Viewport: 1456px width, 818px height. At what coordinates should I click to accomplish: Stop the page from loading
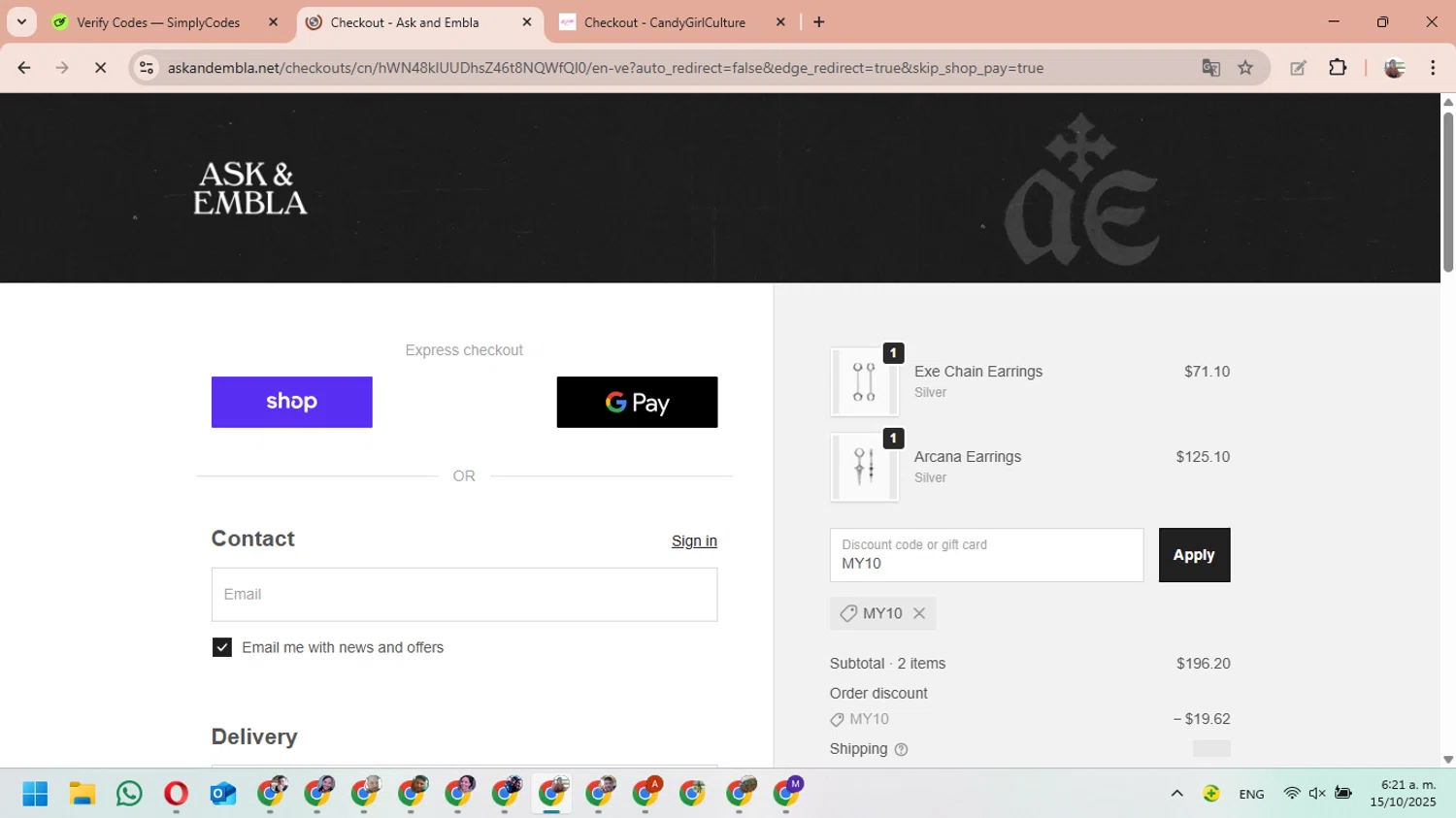coord(100,68)
